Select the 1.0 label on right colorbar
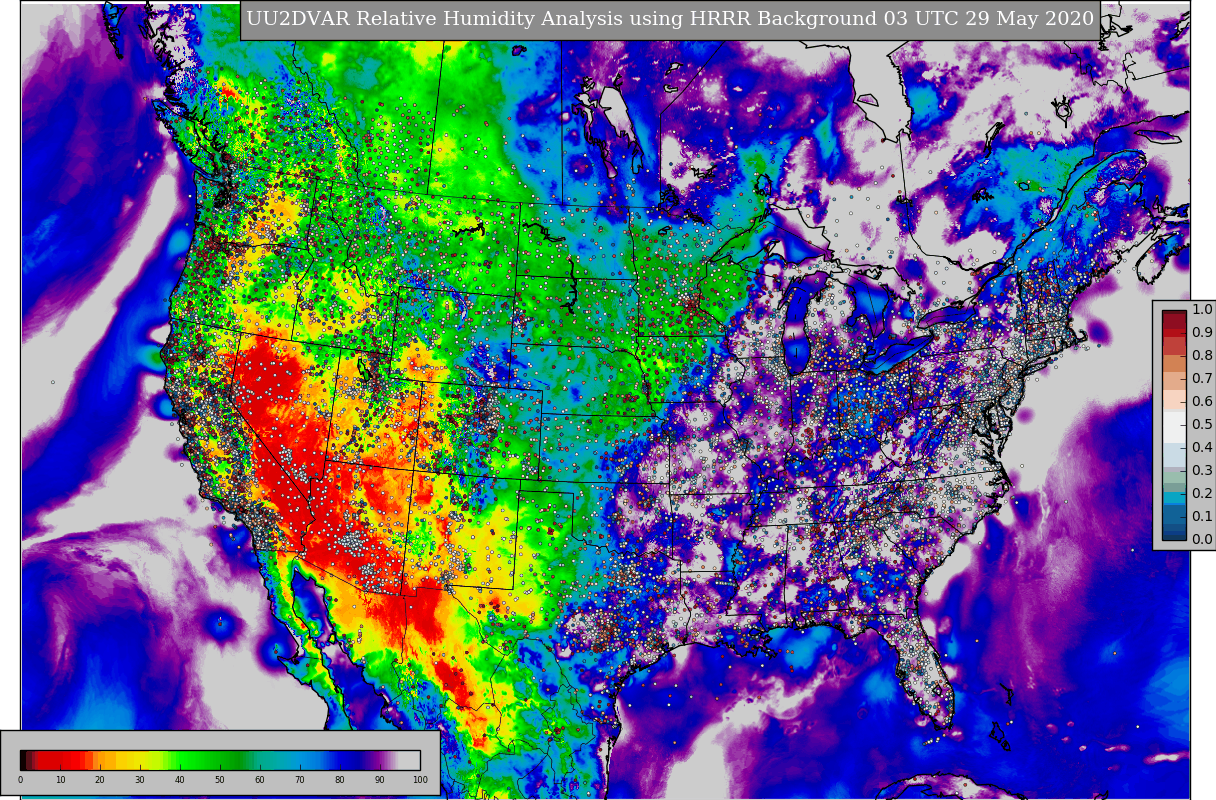Image resolution: width=1216 pixels, height=800 pixels. (x=1202, y=310)
